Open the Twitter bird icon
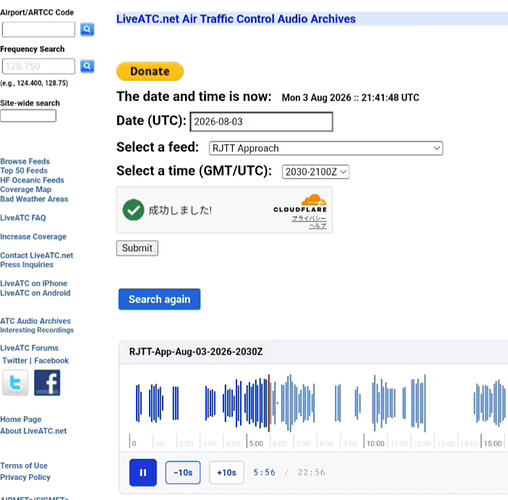The height and width of the screenshot is (500, 508). 15,383
